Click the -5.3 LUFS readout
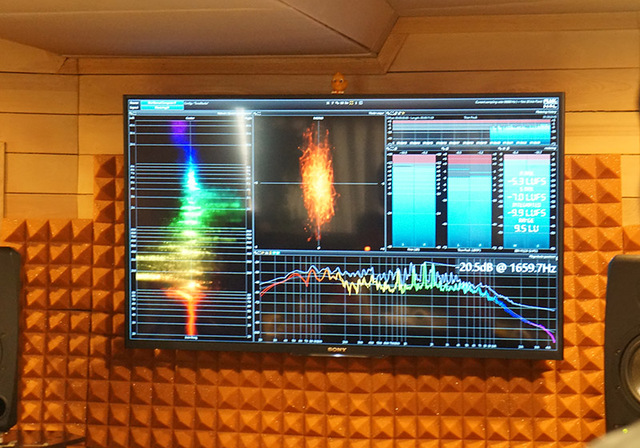 (x=527, y=181)
